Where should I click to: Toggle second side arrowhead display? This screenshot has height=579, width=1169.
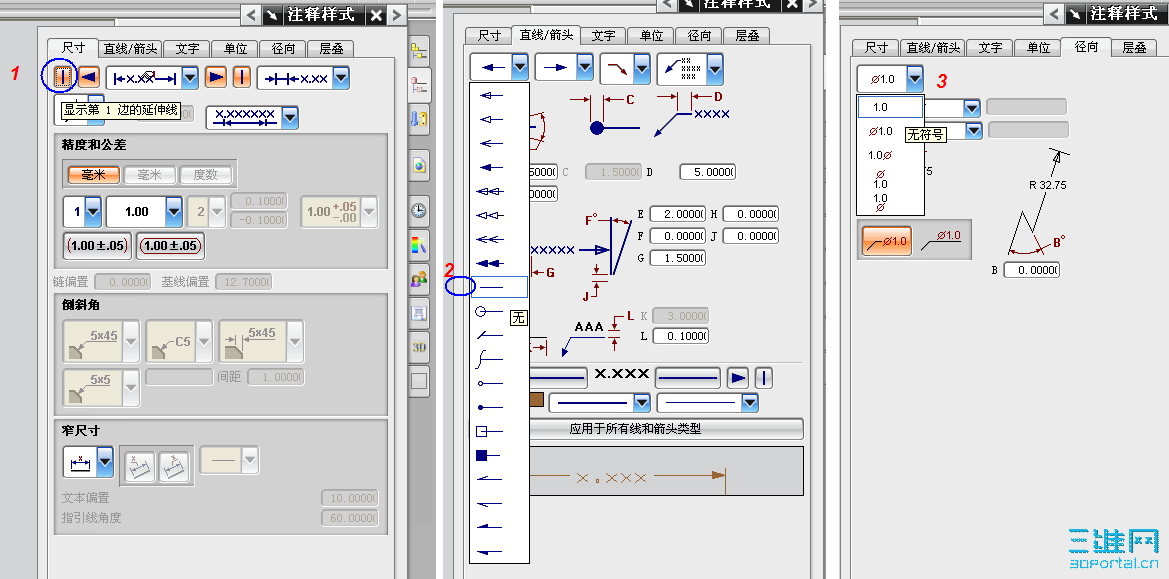pos(216,77)
